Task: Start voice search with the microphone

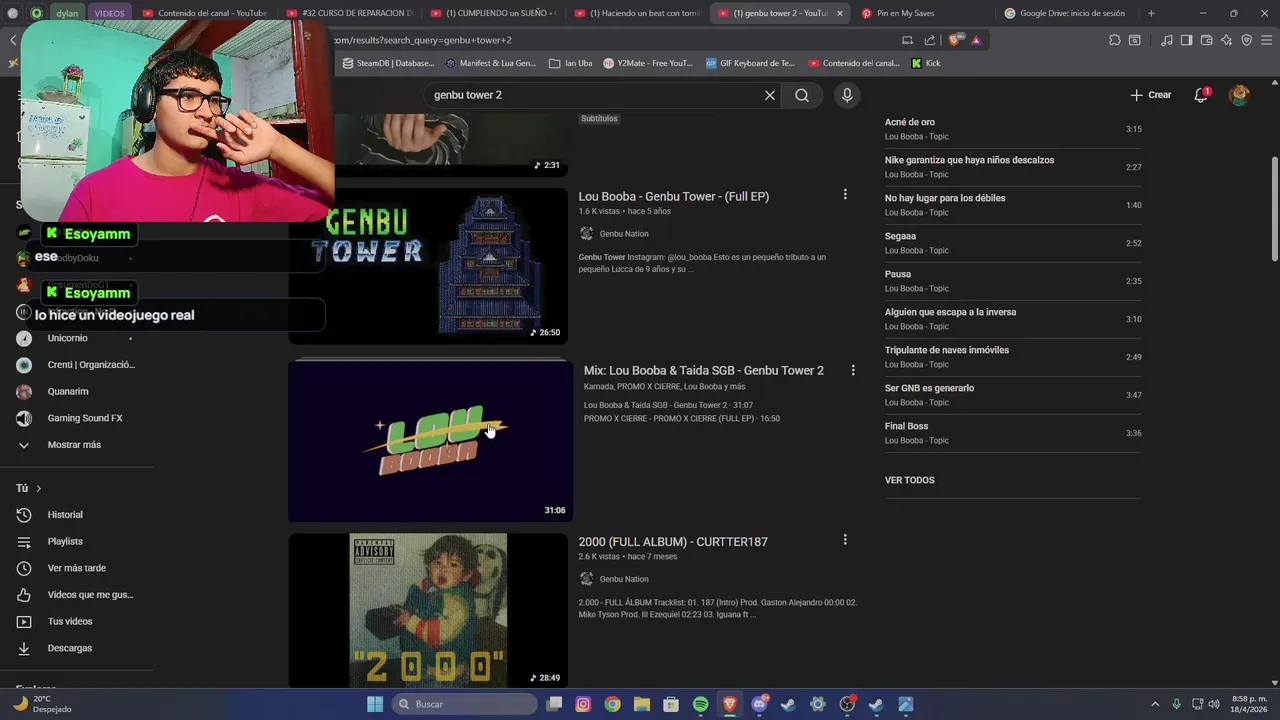Action: click(x=847, y=95)
